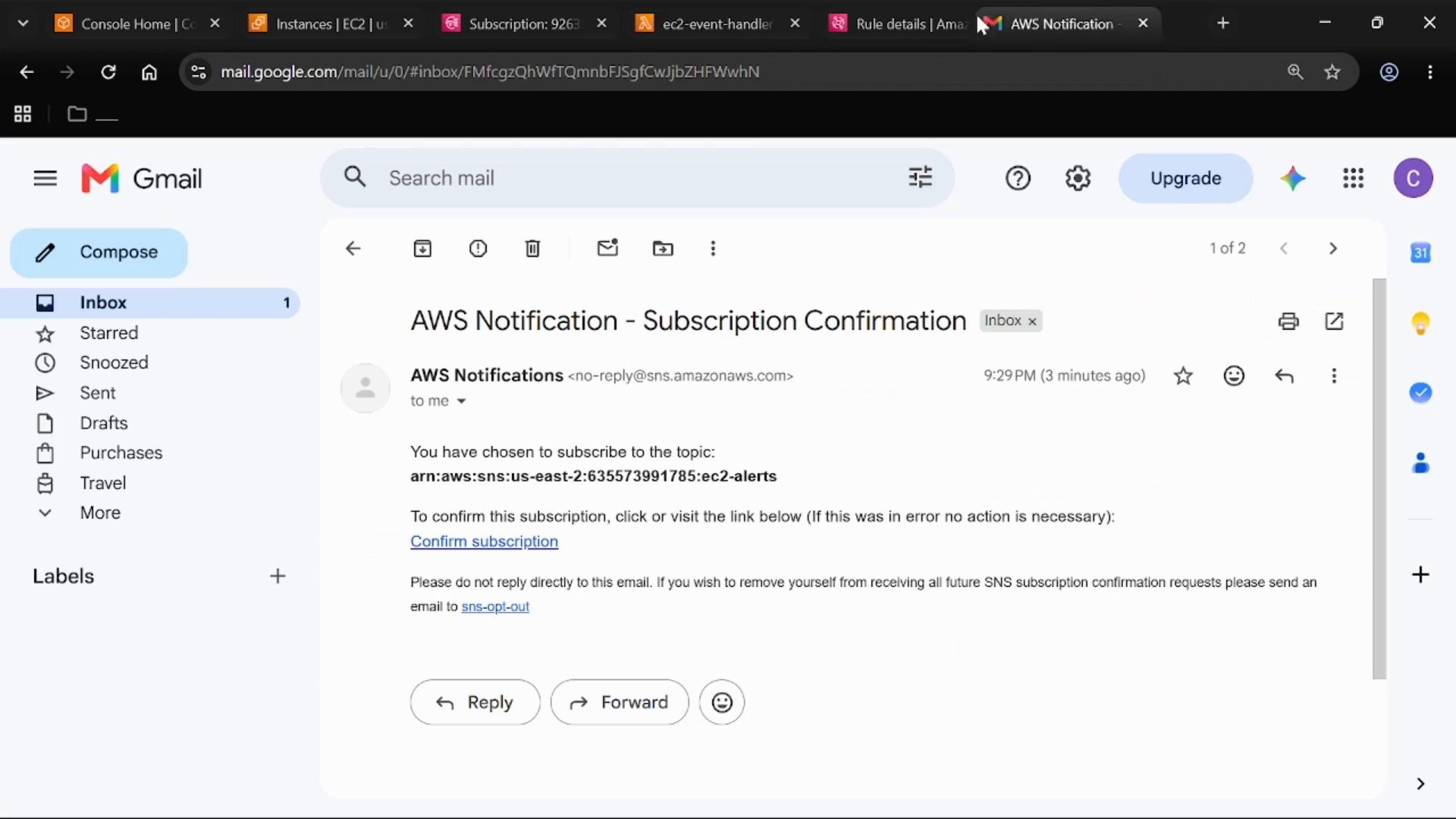Image resolution: width=1456 pixels, height=819 pixels.
Task: Star this AWS Notifications message
Action: pyautogui.click(x=1183, y=376)
